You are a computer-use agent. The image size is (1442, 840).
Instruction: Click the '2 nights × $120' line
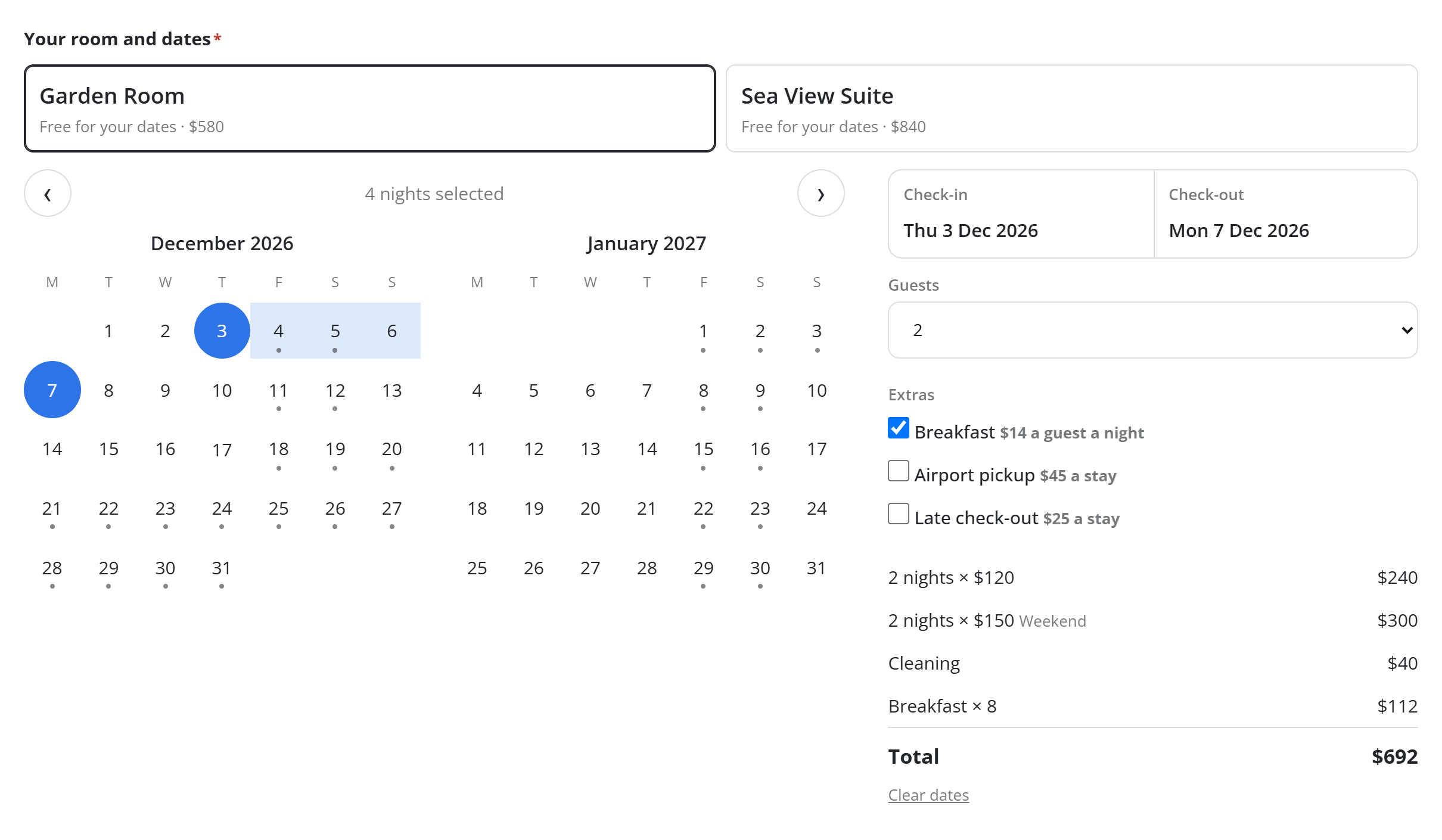(x=1152, y=577)
